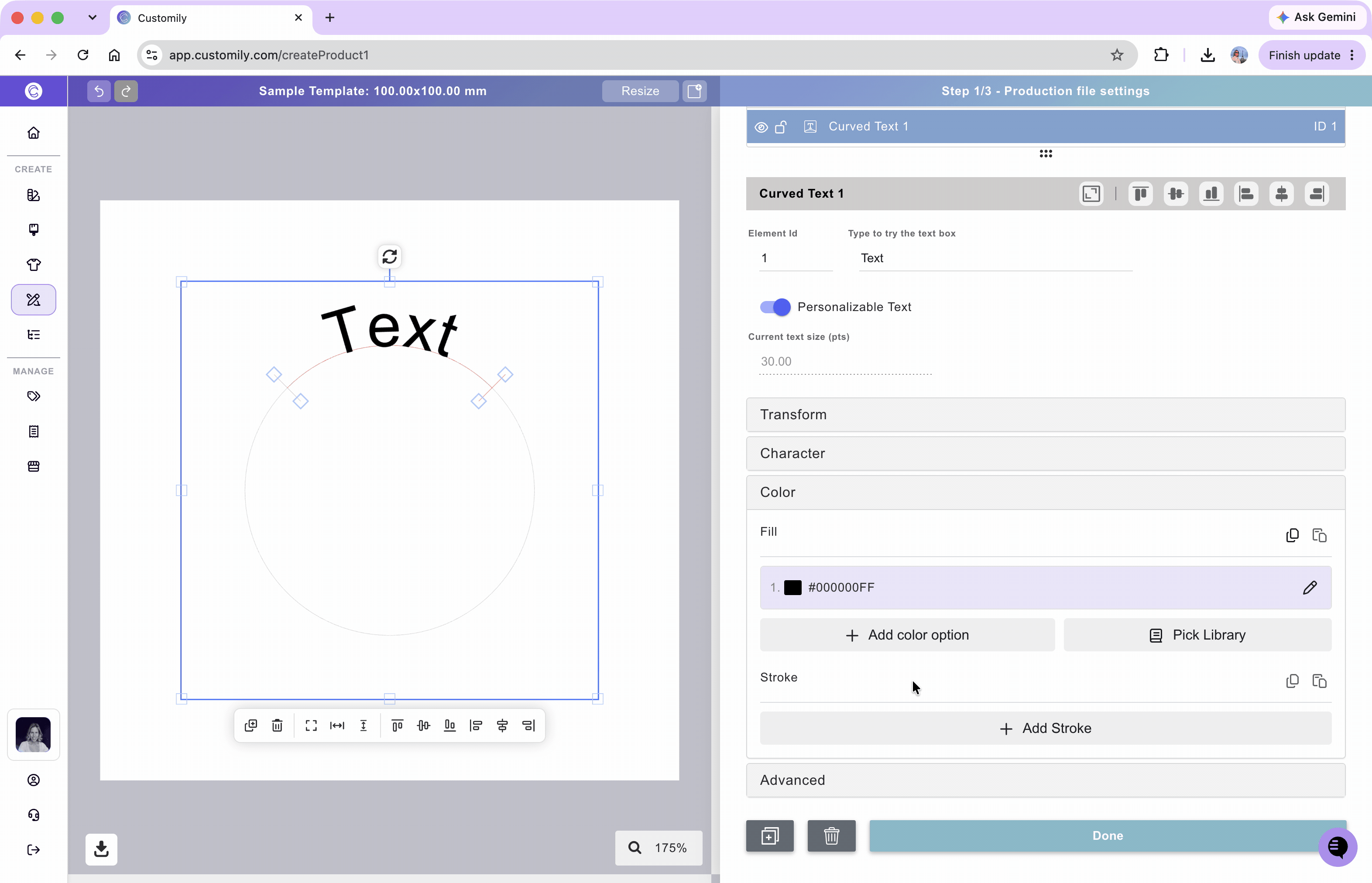Select the Curved Text 1 layer row
The height and width of the screenshot is (883, 1372).
point(1045,127)
